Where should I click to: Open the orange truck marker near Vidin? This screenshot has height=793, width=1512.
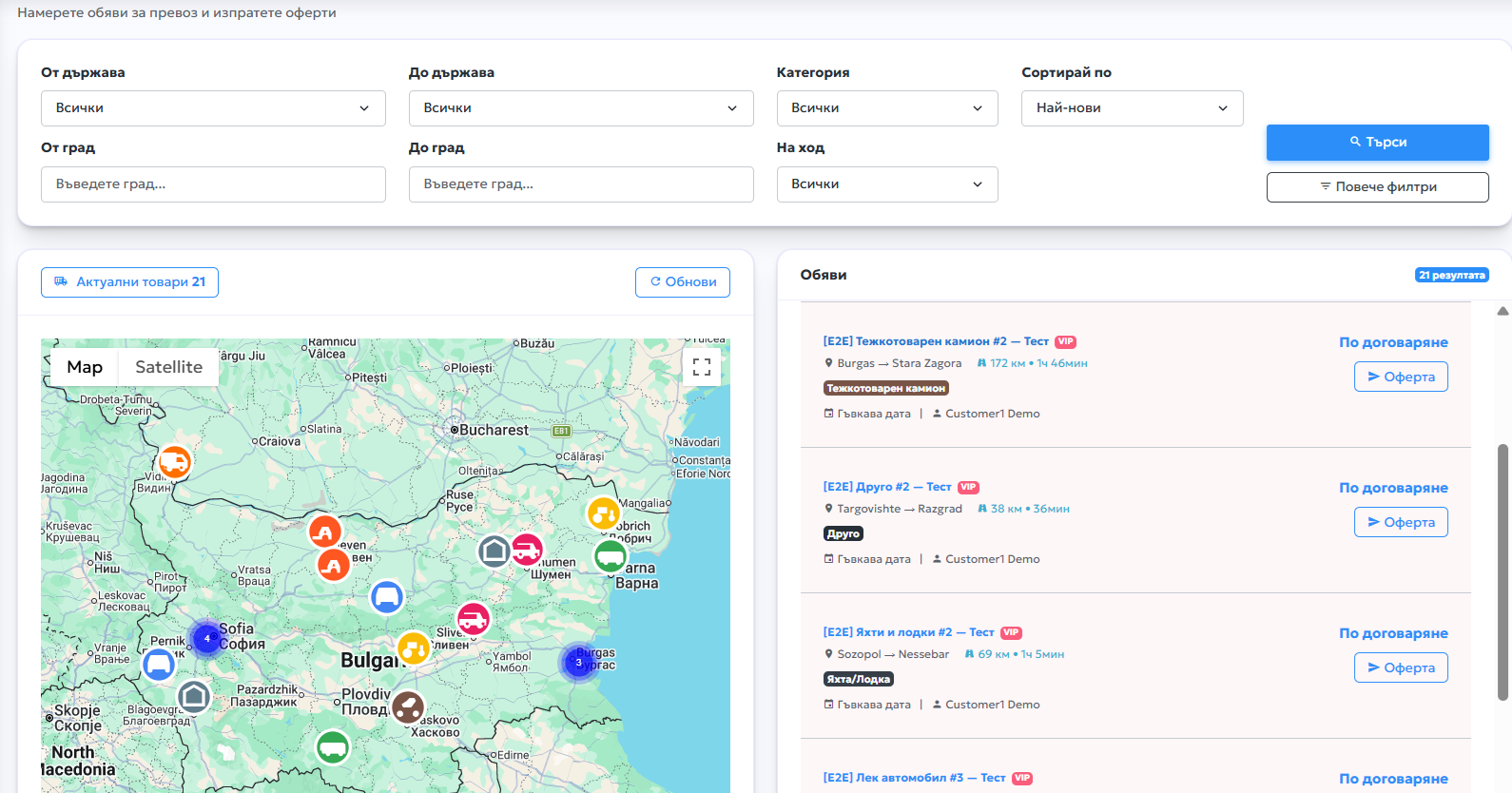point(174,462)
